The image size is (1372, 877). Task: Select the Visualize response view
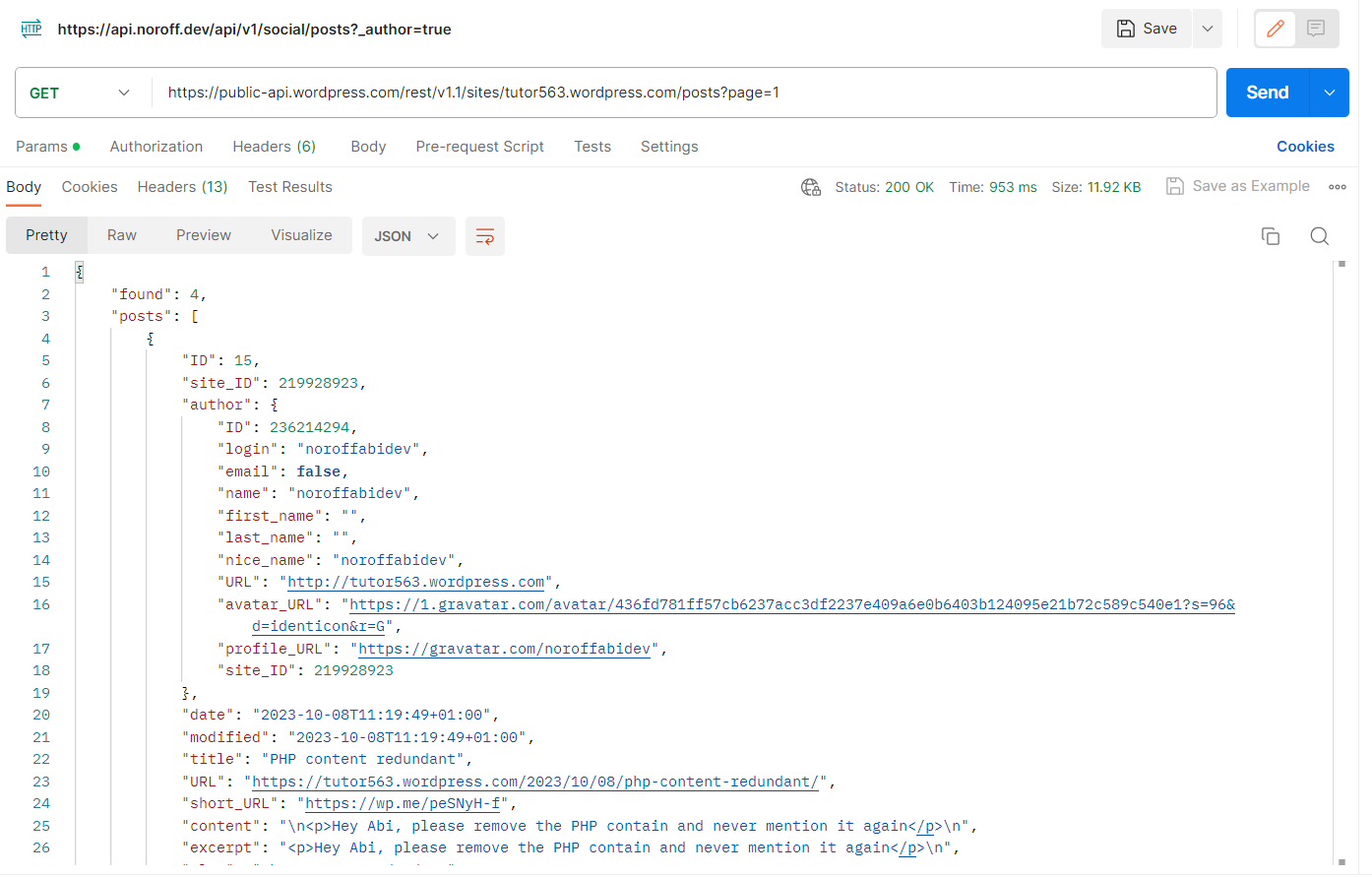click(301, 235)
